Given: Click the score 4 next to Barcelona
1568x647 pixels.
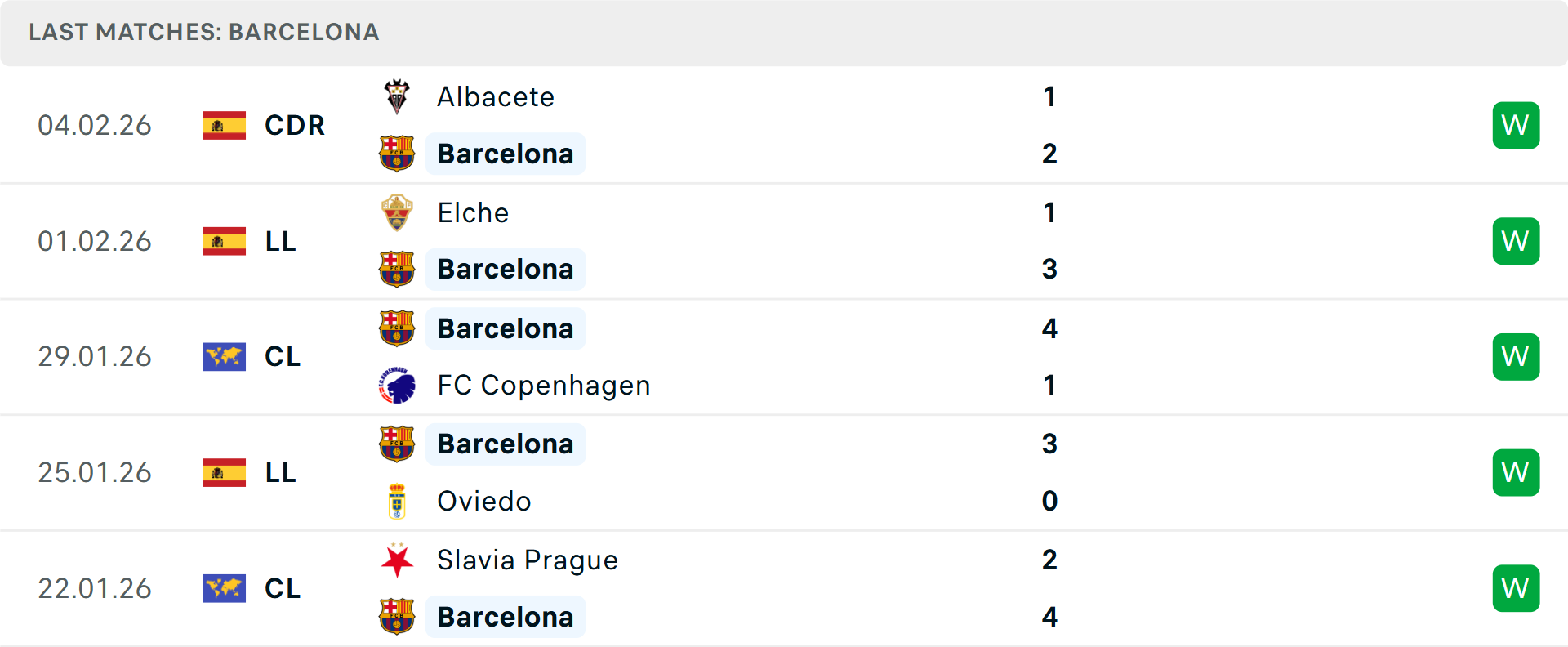Looking at the screenshot, I should click(1050, 328).
